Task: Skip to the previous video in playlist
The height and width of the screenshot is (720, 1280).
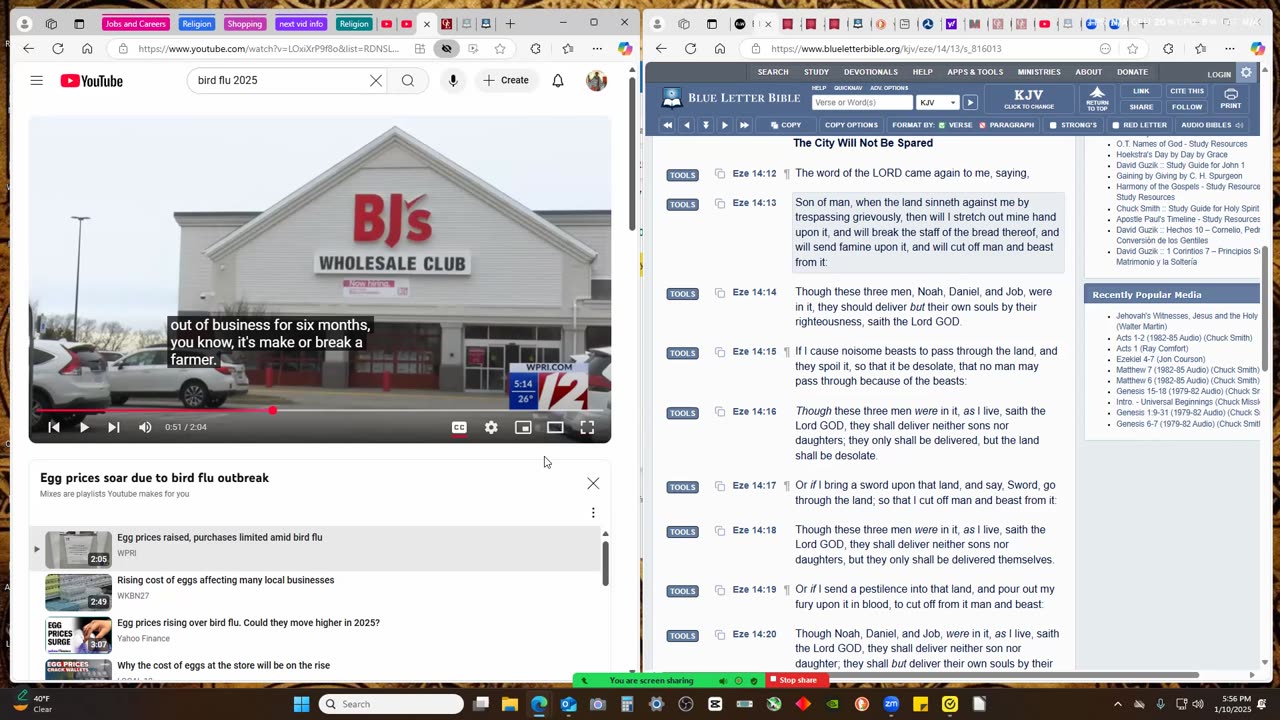Action: pyautogui.click(x=54, y=427)
